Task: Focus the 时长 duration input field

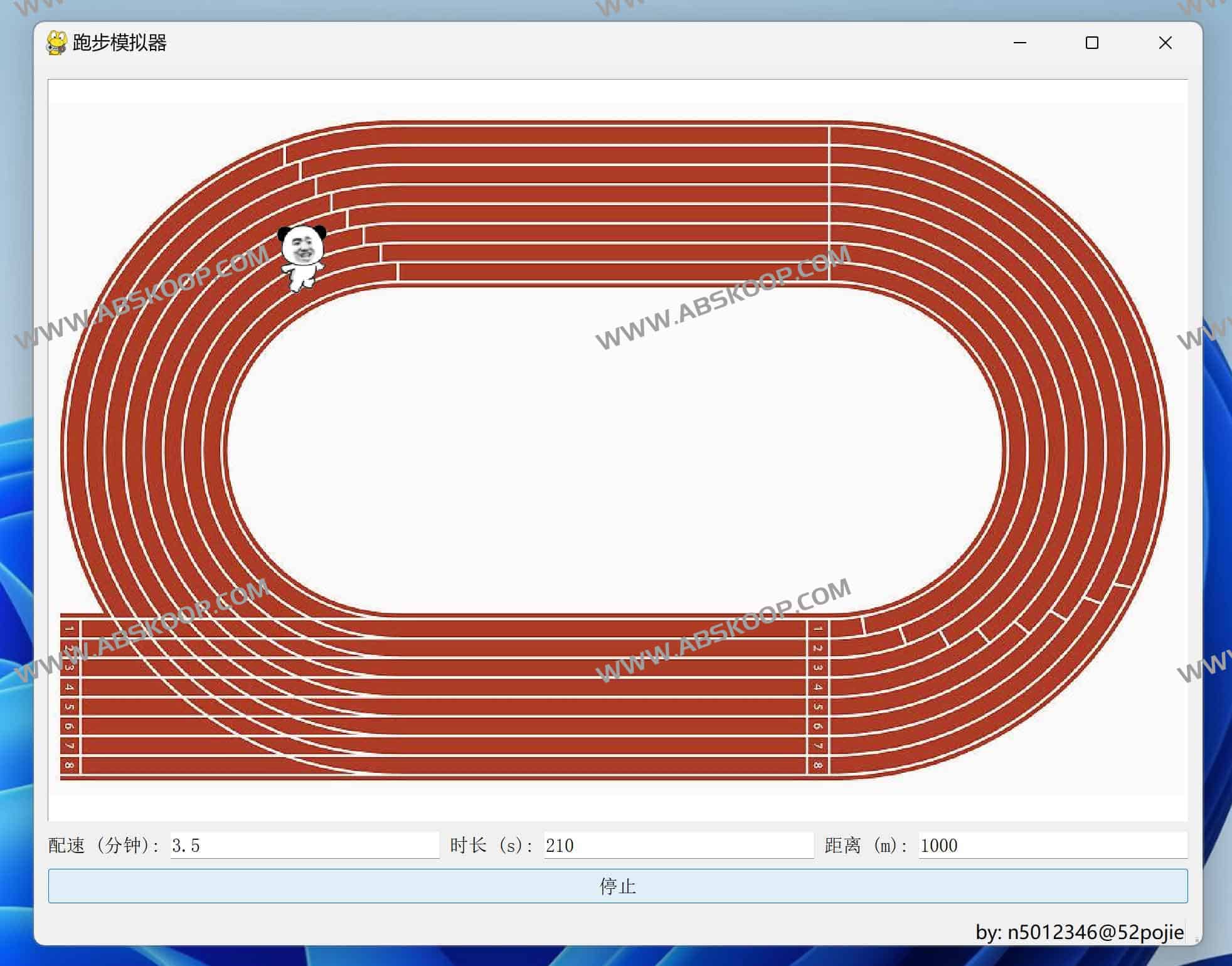Action: tap(678, 846)
